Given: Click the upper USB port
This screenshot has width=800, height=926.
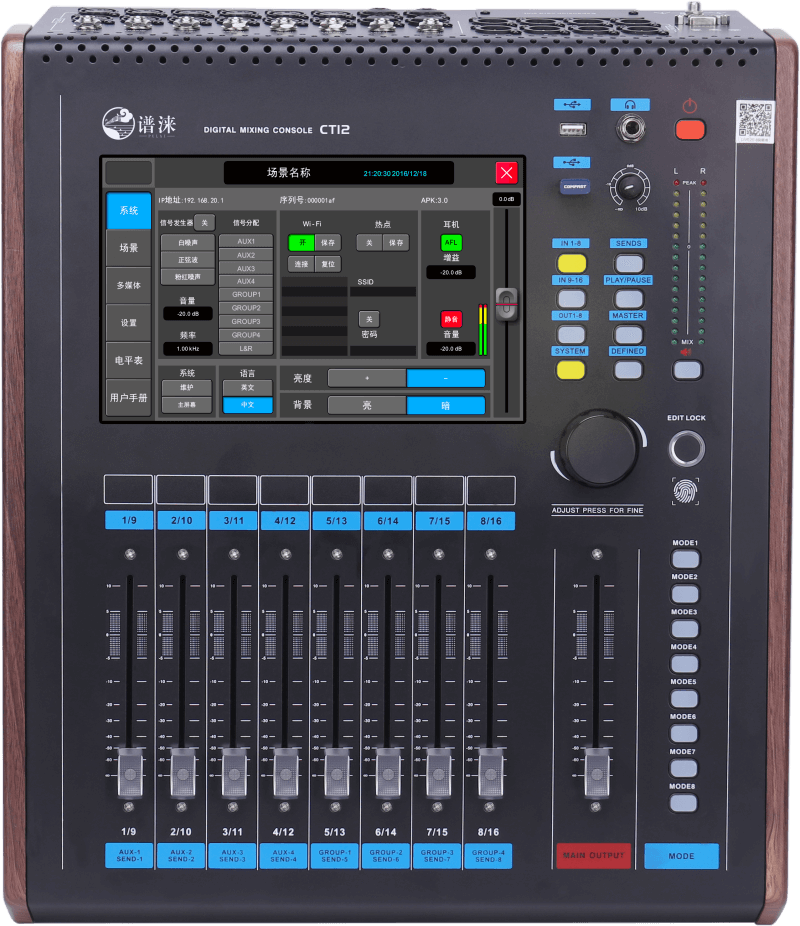Looking at the screenshot, I should [572, 128].
